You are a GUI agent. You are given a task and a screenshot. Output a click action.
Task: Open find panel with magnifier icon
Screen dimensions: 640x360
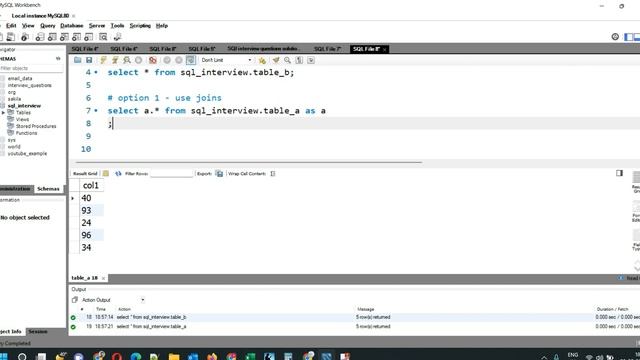pyautogui.click(x=287, y=60)
